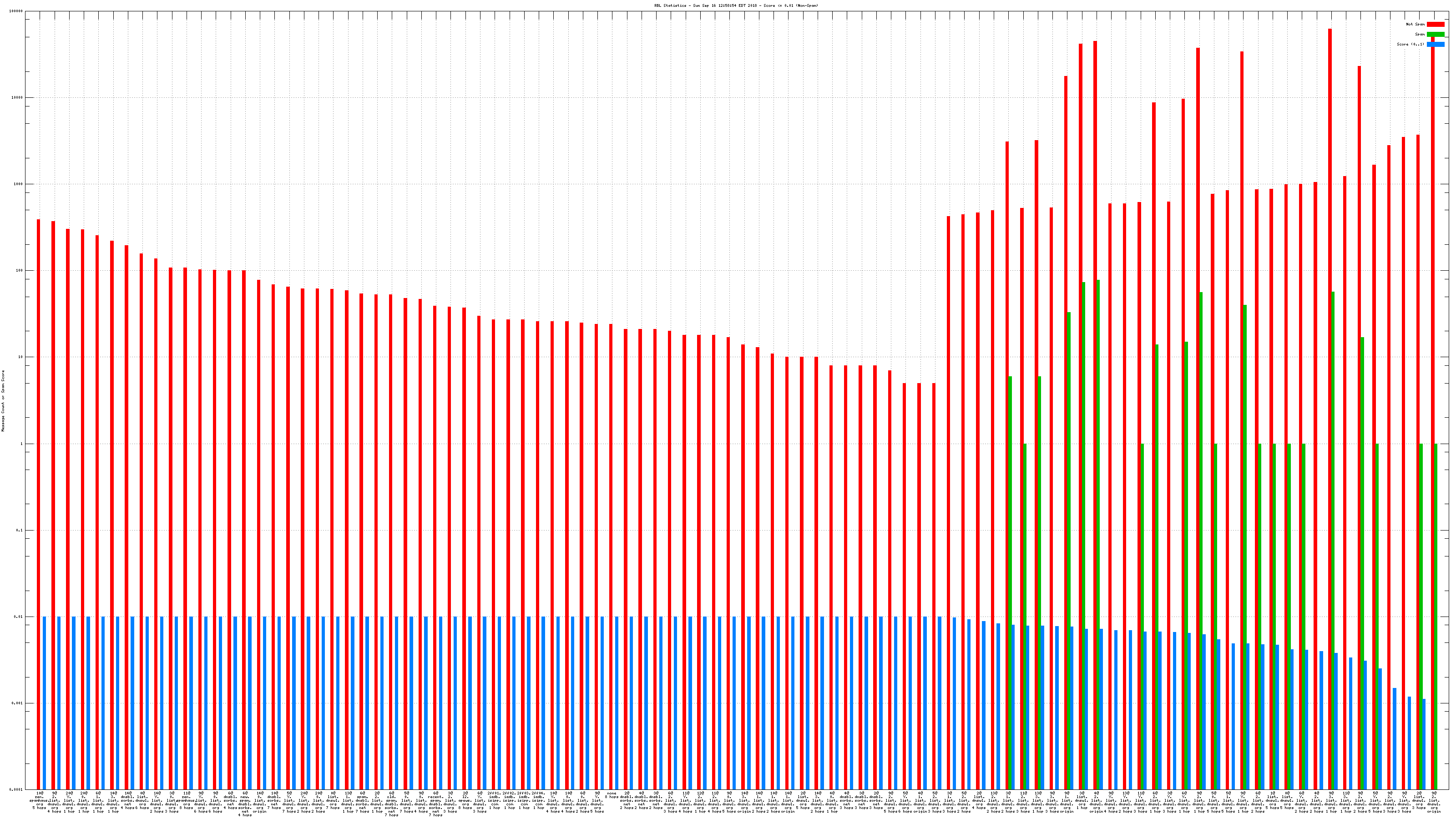The height and width of the screenshot is (819, 1456).
Task: Click the 0.01 y-axis tick label
Action: pos(18,617)
